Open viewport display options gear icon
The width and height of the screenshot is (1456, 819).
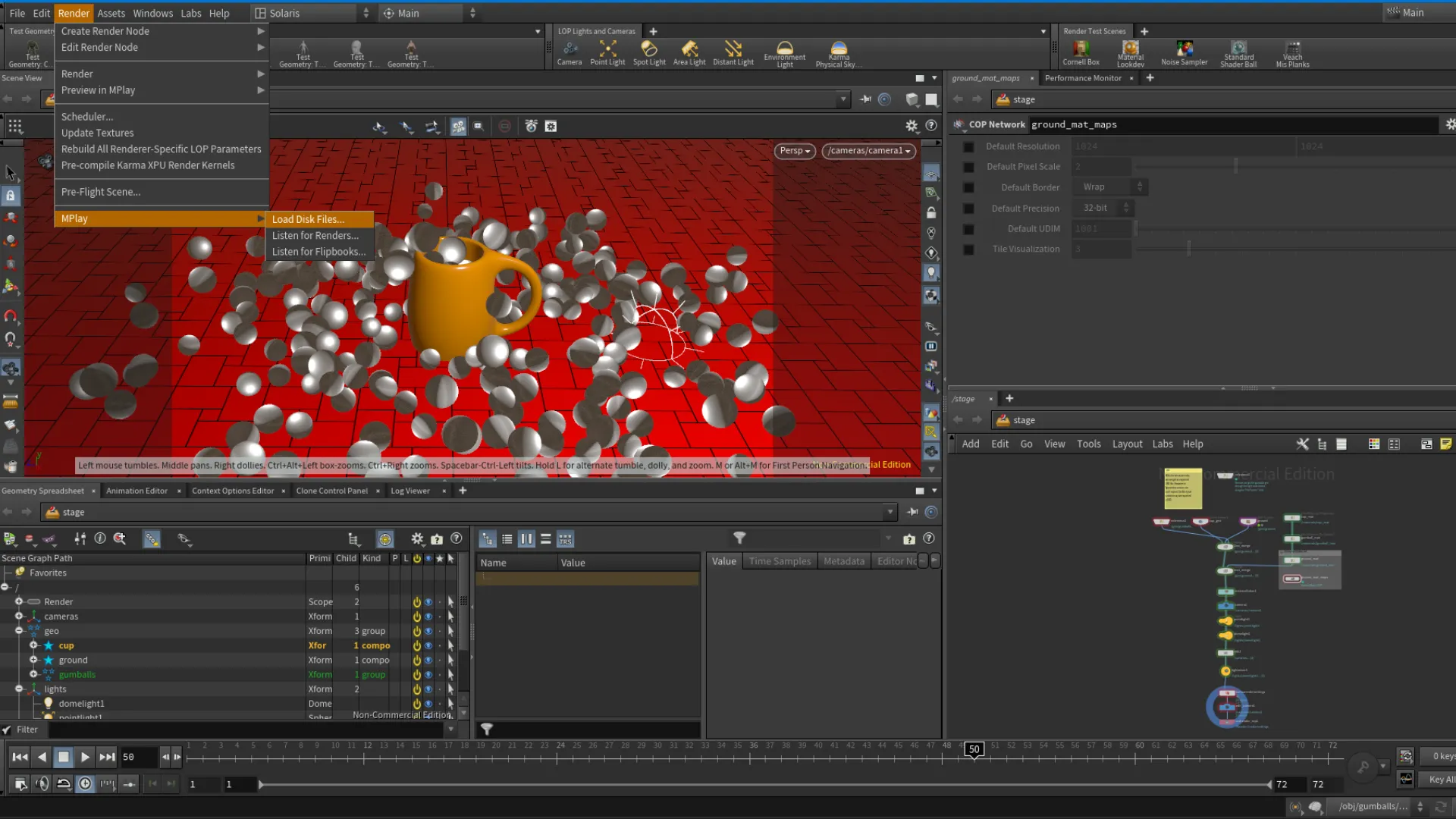[x=912, y=126]
